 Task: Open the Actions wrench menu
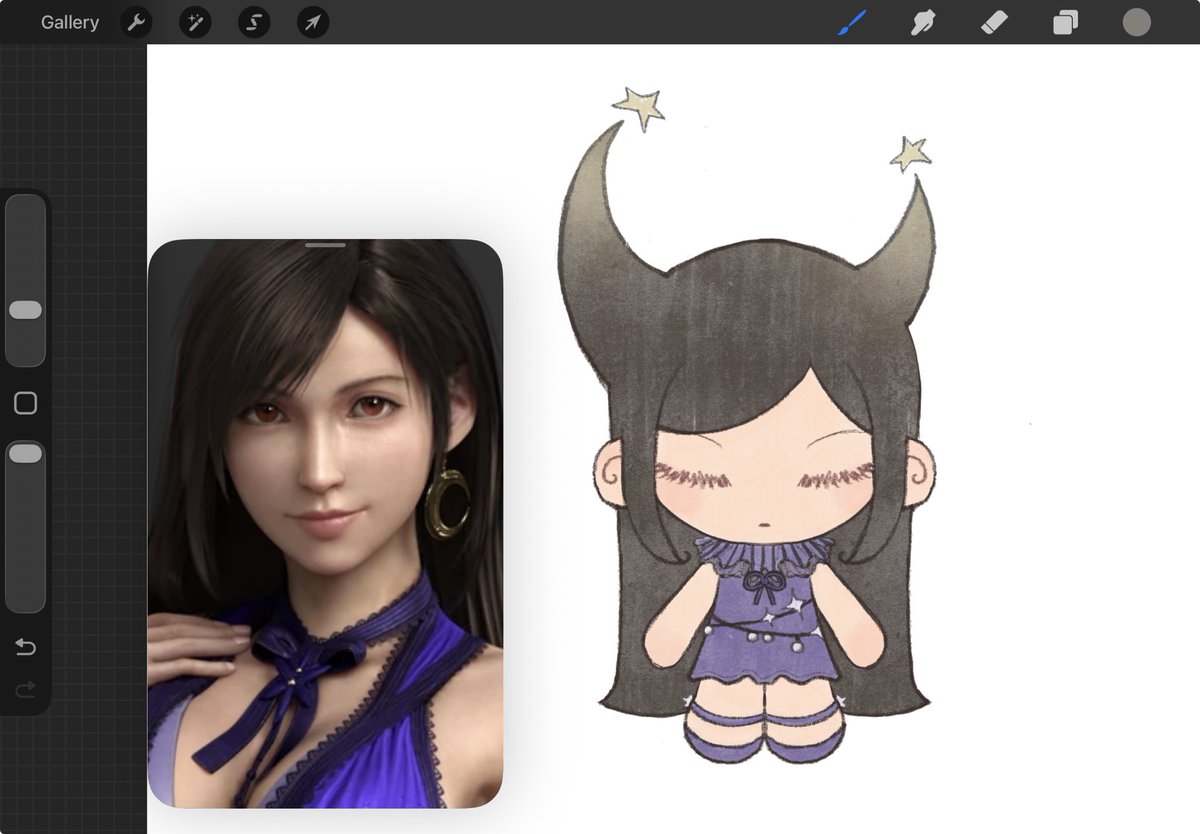point(136,22)
